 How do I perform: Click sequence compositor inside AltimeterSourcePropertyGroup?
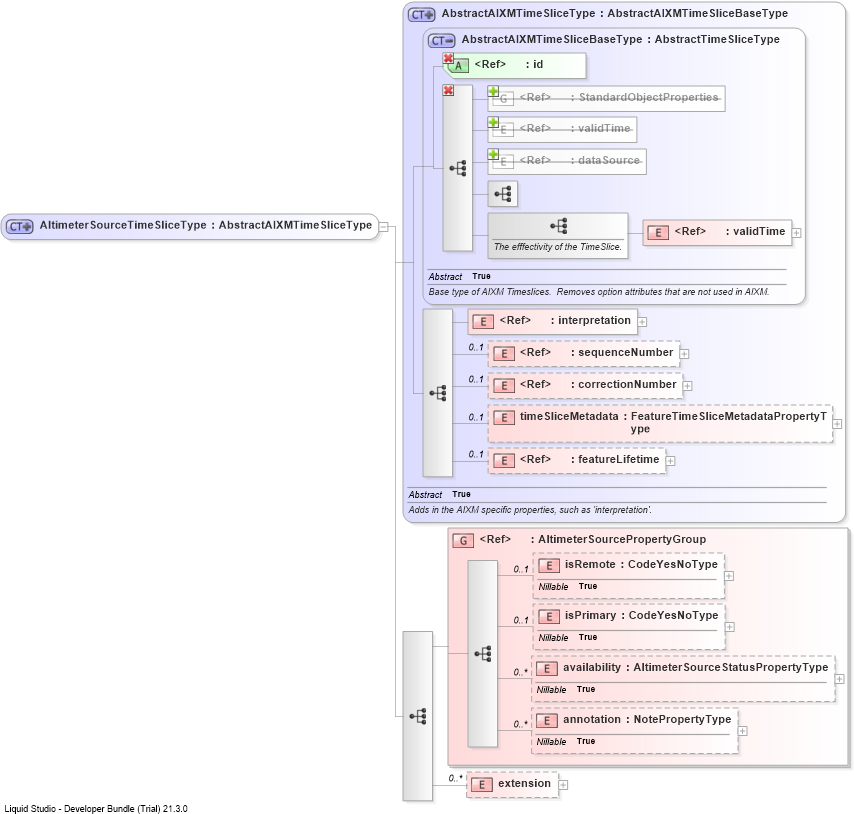[483, 654]
